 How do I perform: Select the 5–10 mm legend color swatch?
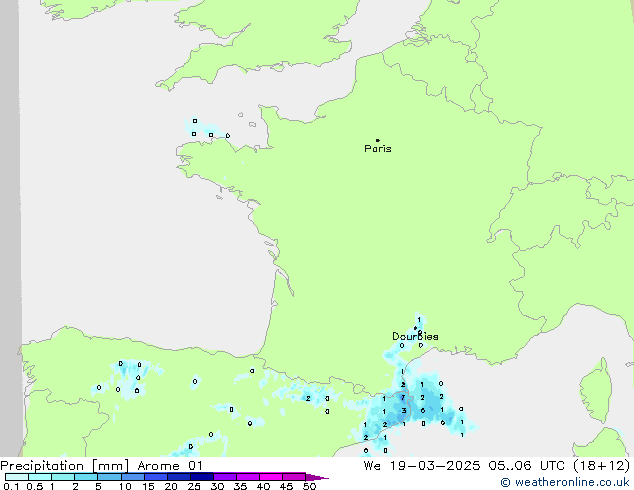coord(110,477)
